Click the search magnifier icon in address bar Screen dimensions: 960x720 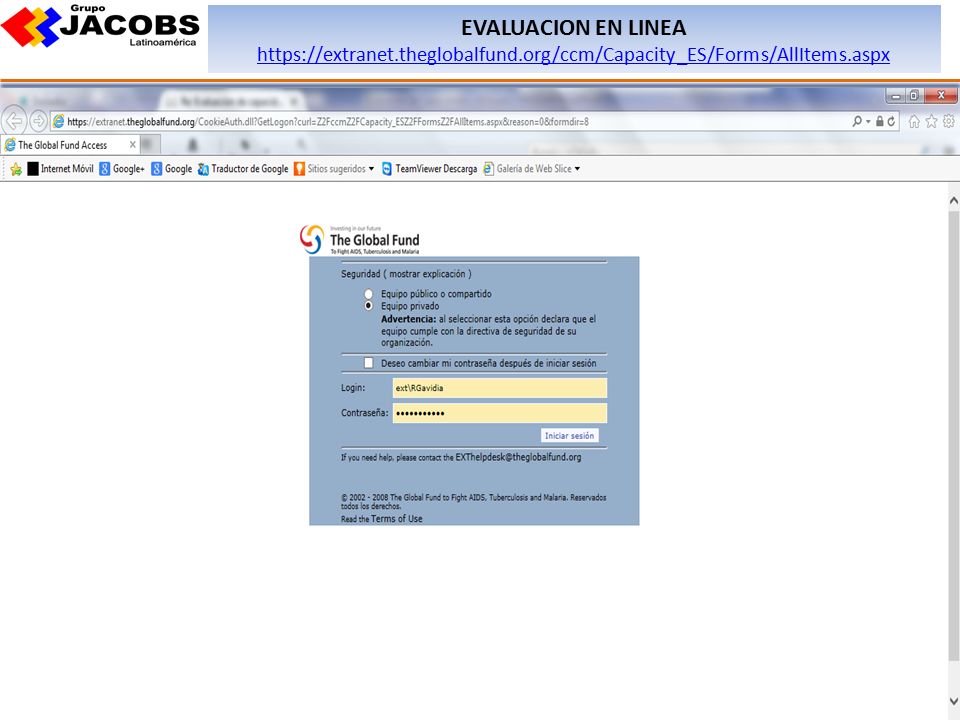[x=857, y=121]
